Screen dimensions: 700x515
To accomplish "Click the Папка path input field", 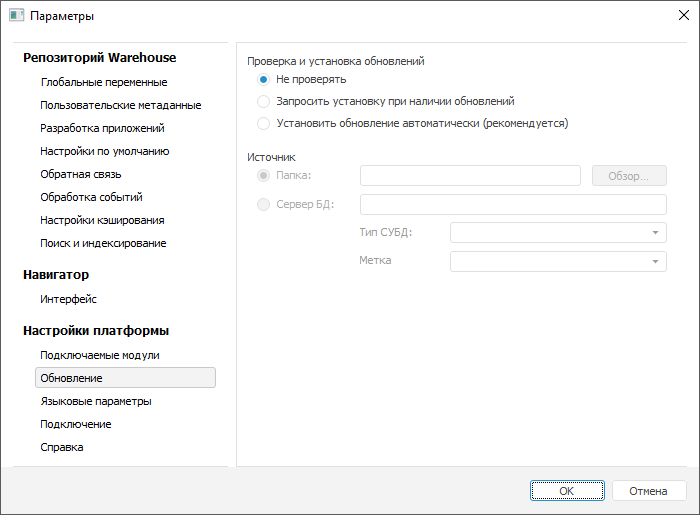I will (470, 176).
